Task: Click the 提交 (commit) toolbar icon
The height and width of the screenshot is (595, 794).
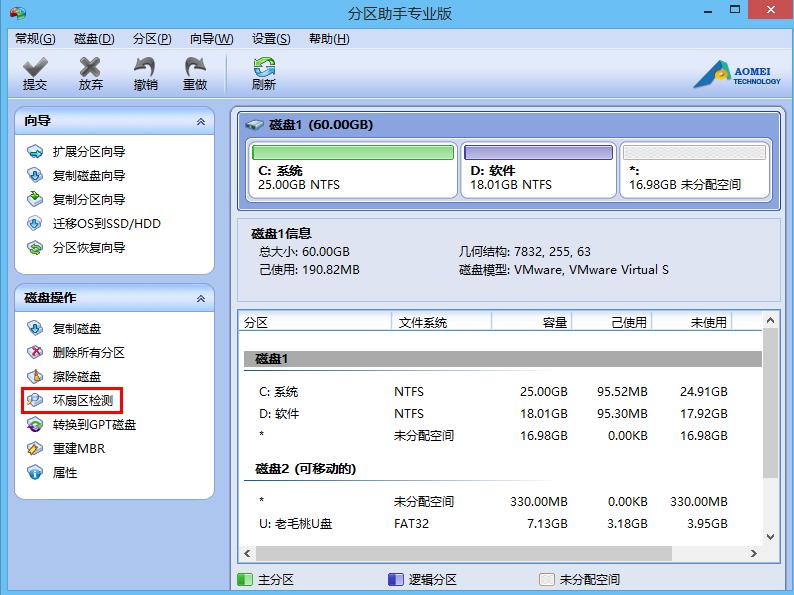Action: click(x=35, y=67)
